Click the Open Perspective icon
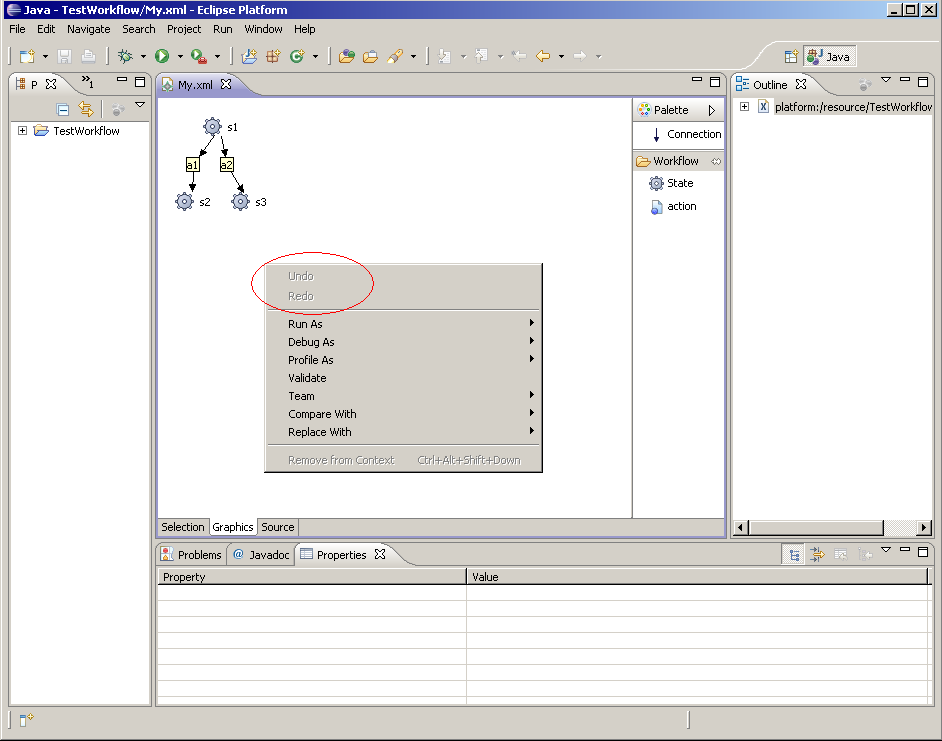 click(791, 57)
